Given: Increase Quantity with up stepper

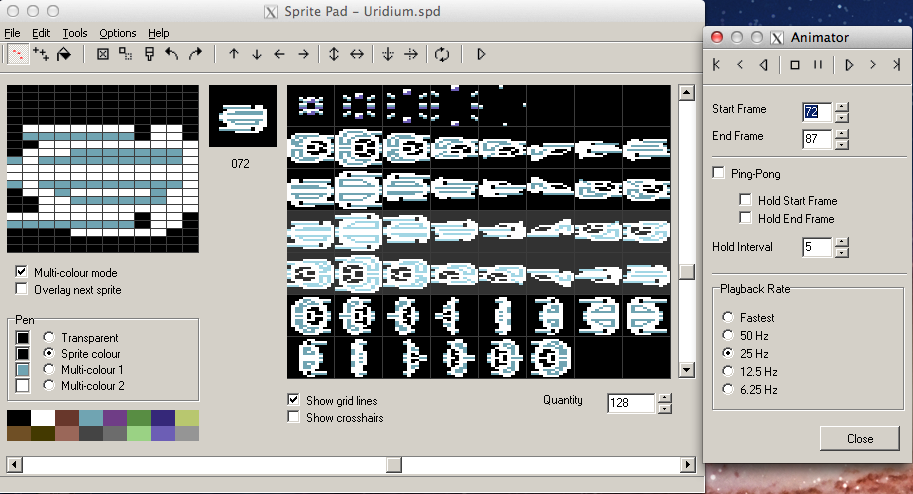Looking at the screenshot, I should (665, 398).
